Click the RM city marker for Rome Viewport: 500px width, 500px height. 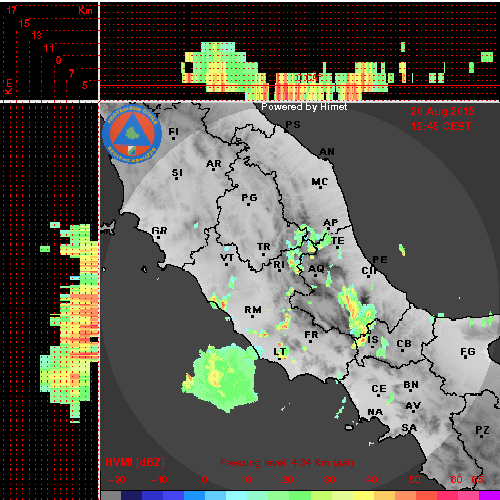pyautogui.click(x=253, y=311)
